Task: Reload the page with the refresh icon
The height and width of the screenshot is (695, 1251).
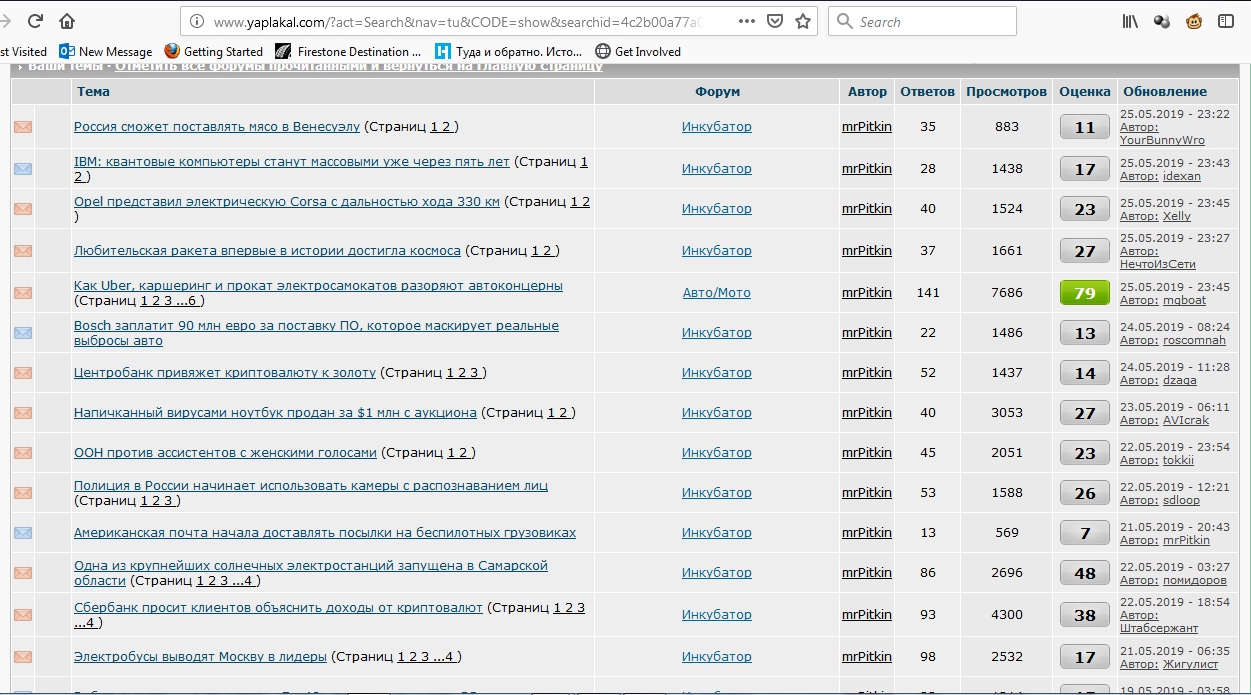Action: 35,20
